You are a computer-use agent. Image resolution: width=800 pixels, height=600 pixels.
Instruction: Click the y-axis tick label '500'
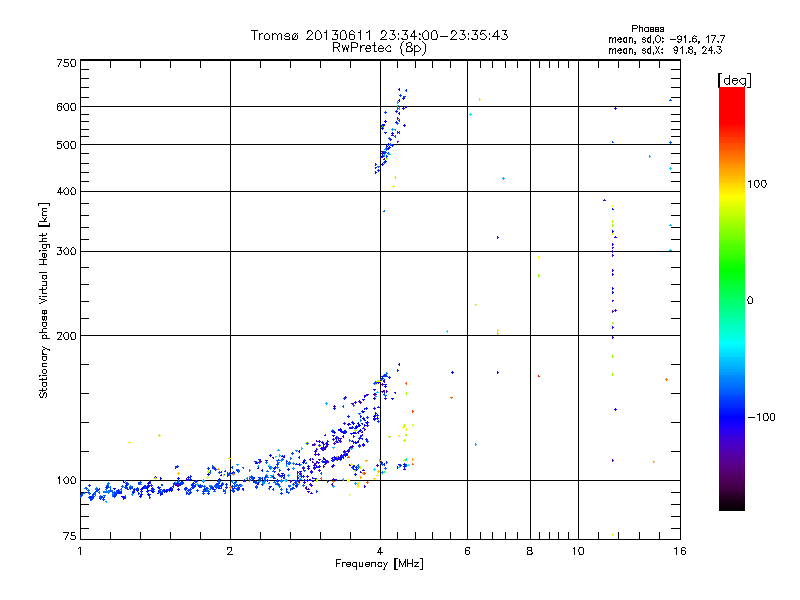click(x=66, y=145)
